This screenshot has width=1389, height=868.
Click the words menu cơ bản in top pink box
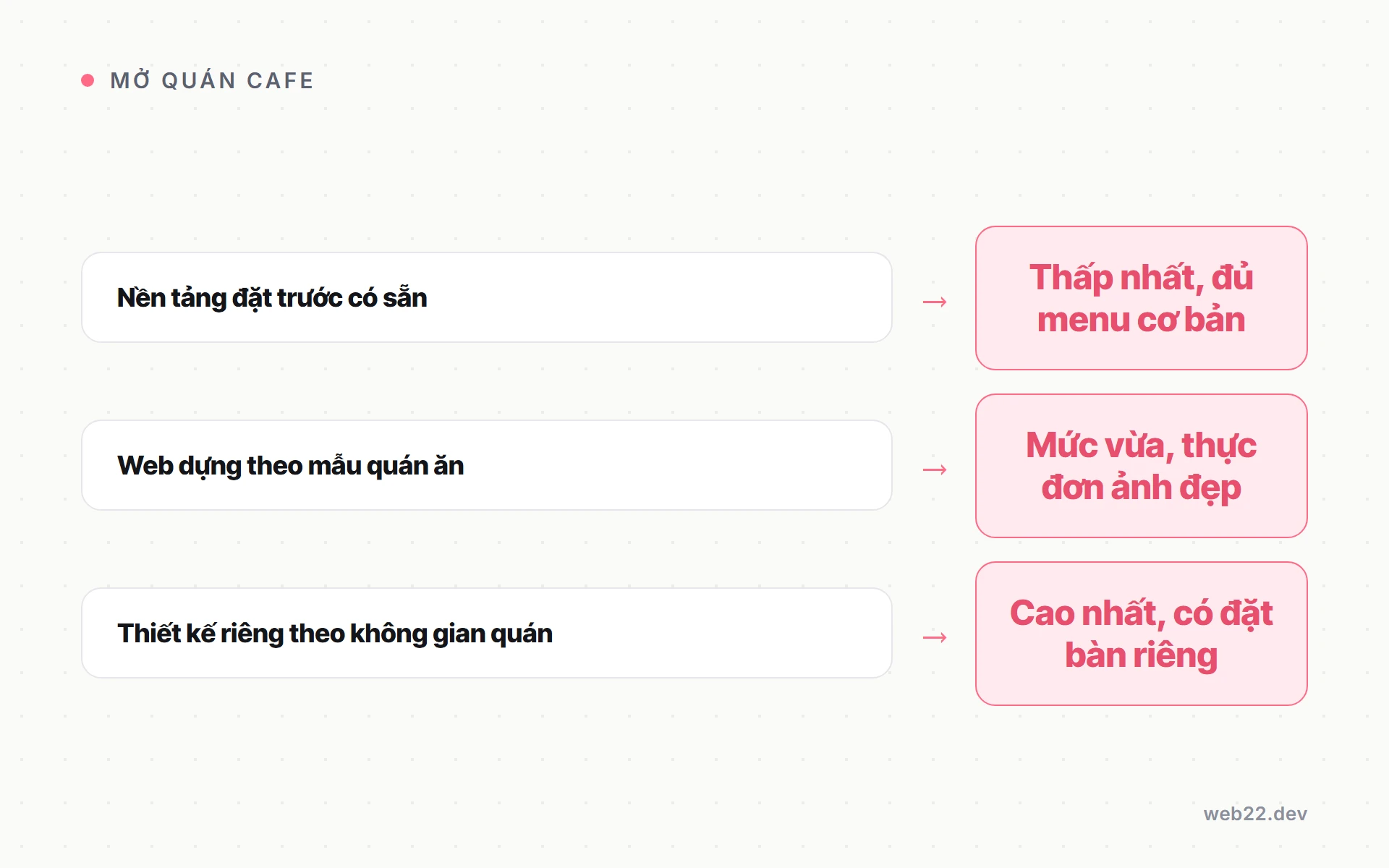[1142, 320]
